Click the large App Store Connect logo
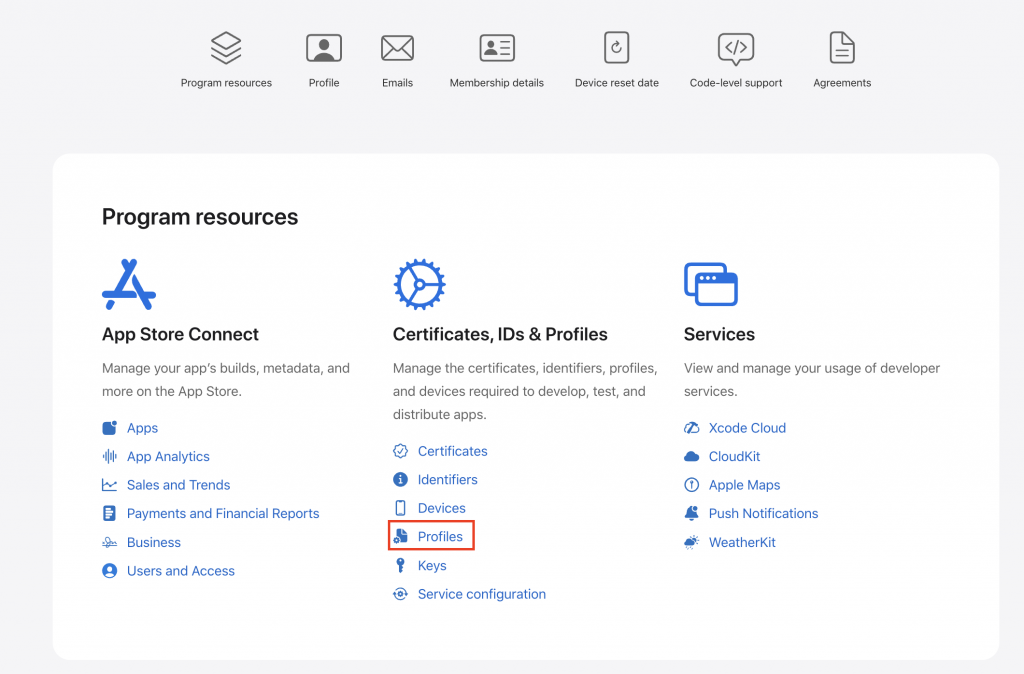 (x=129, y=284)
